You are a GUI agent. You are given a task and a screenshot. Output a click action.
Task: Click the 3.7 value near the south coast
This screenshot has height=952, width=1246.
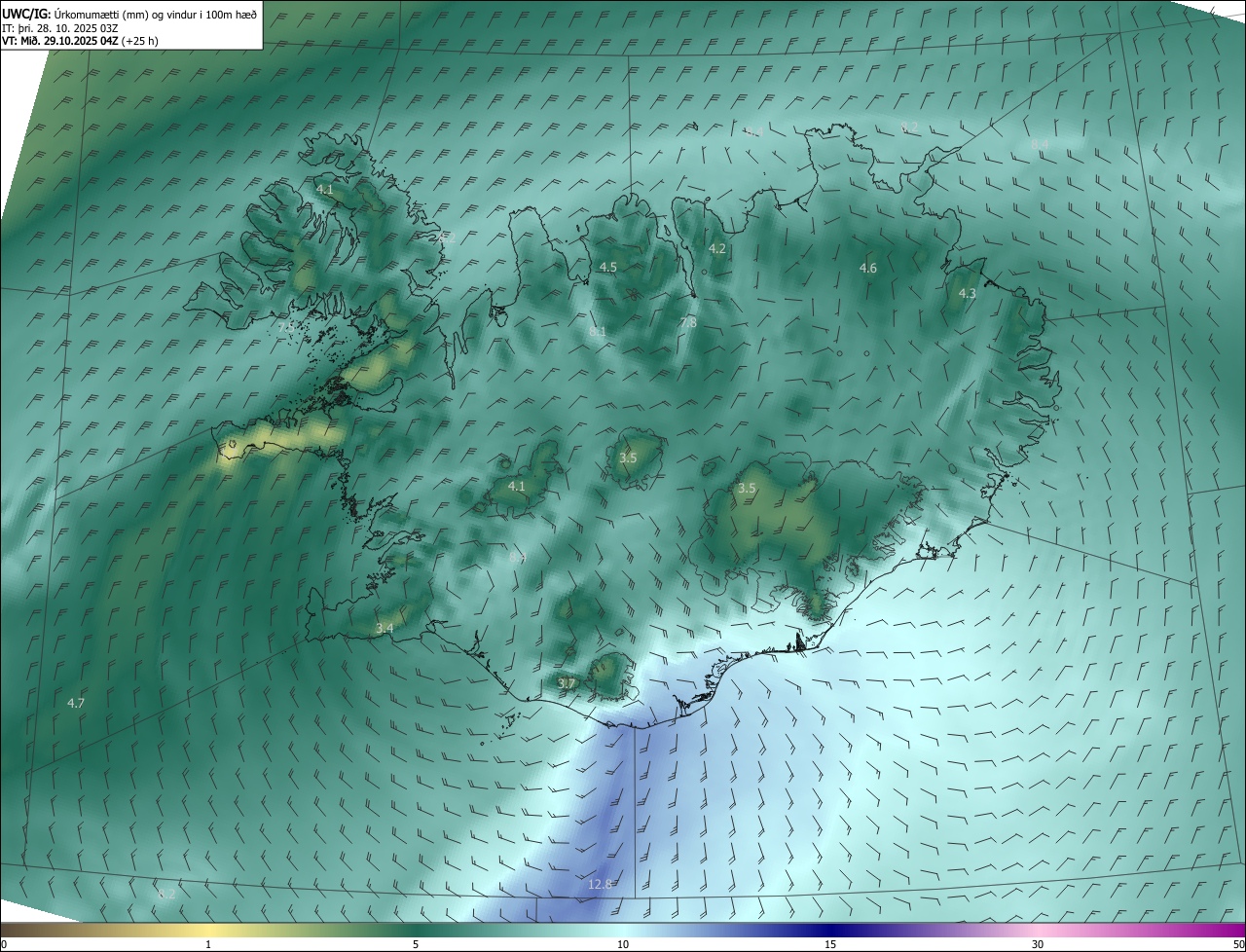567,683
